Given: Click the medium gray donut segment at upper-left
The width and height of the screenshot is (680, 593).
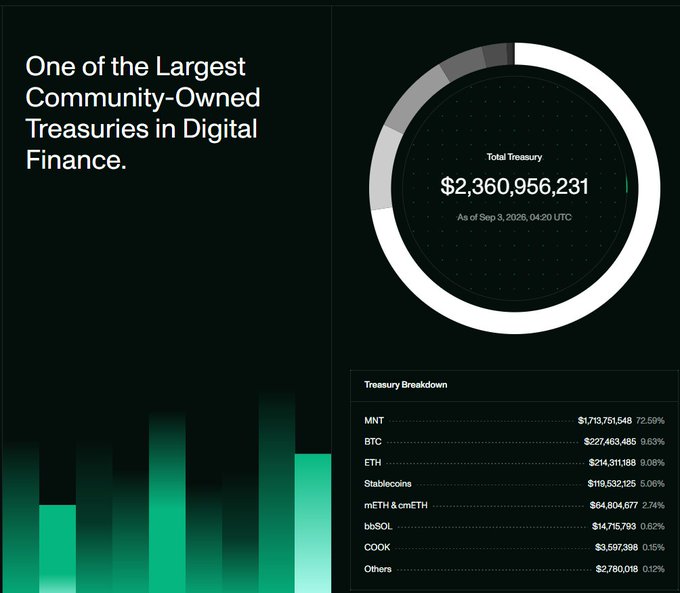Looking at the screenshot, I should tap(414, 99).
